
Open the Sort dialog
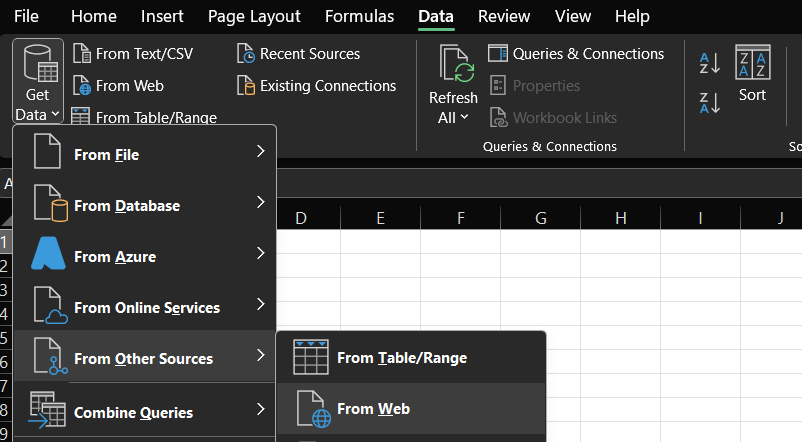pos(752,74)
